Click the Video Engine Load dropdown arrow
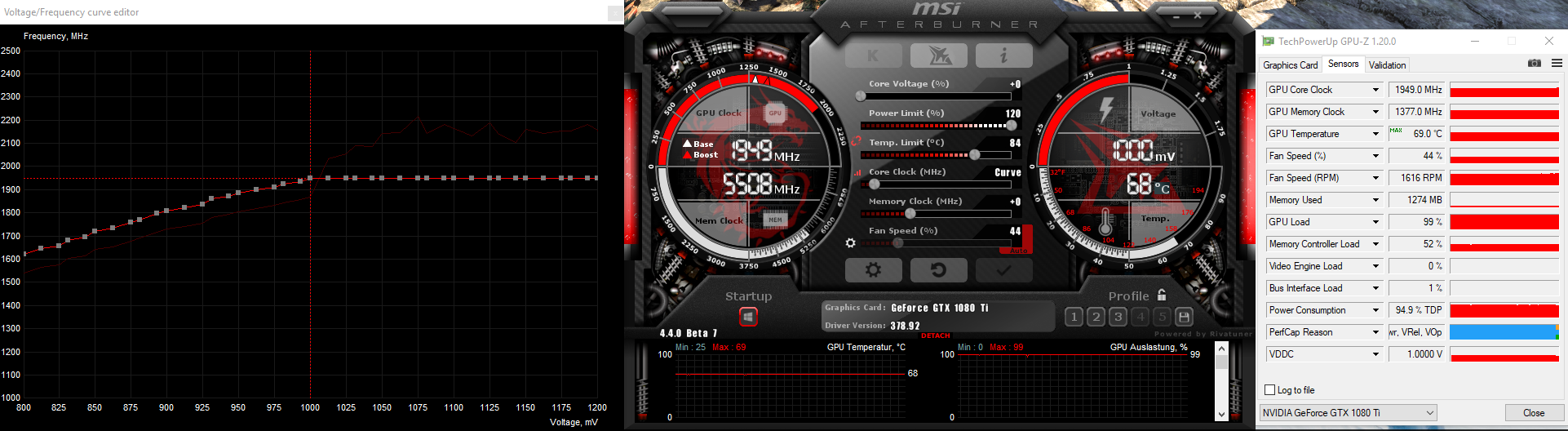The height and width of the screenshot is (431, 1568). tap(1375, 266)
